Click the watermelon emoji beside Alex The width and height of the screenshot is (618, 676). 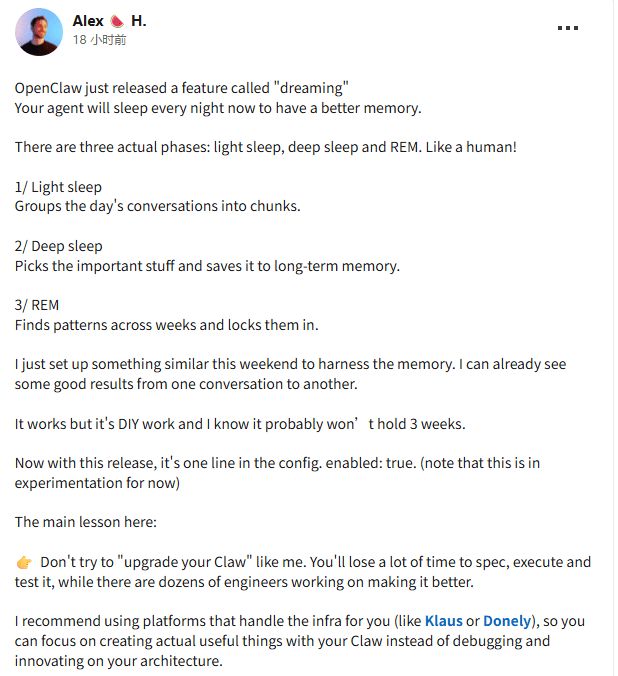(118, 21)
